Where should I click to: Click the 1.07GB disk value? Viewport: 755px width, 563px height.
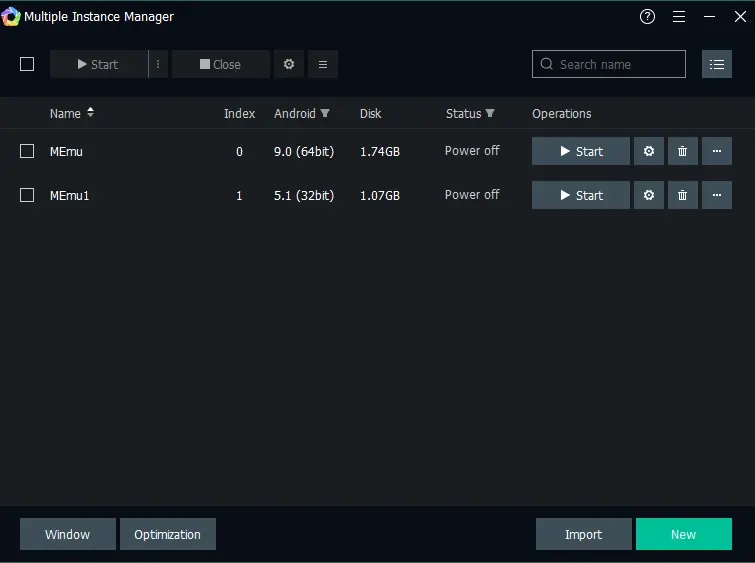pyautogui.click(x=380, y=196)
